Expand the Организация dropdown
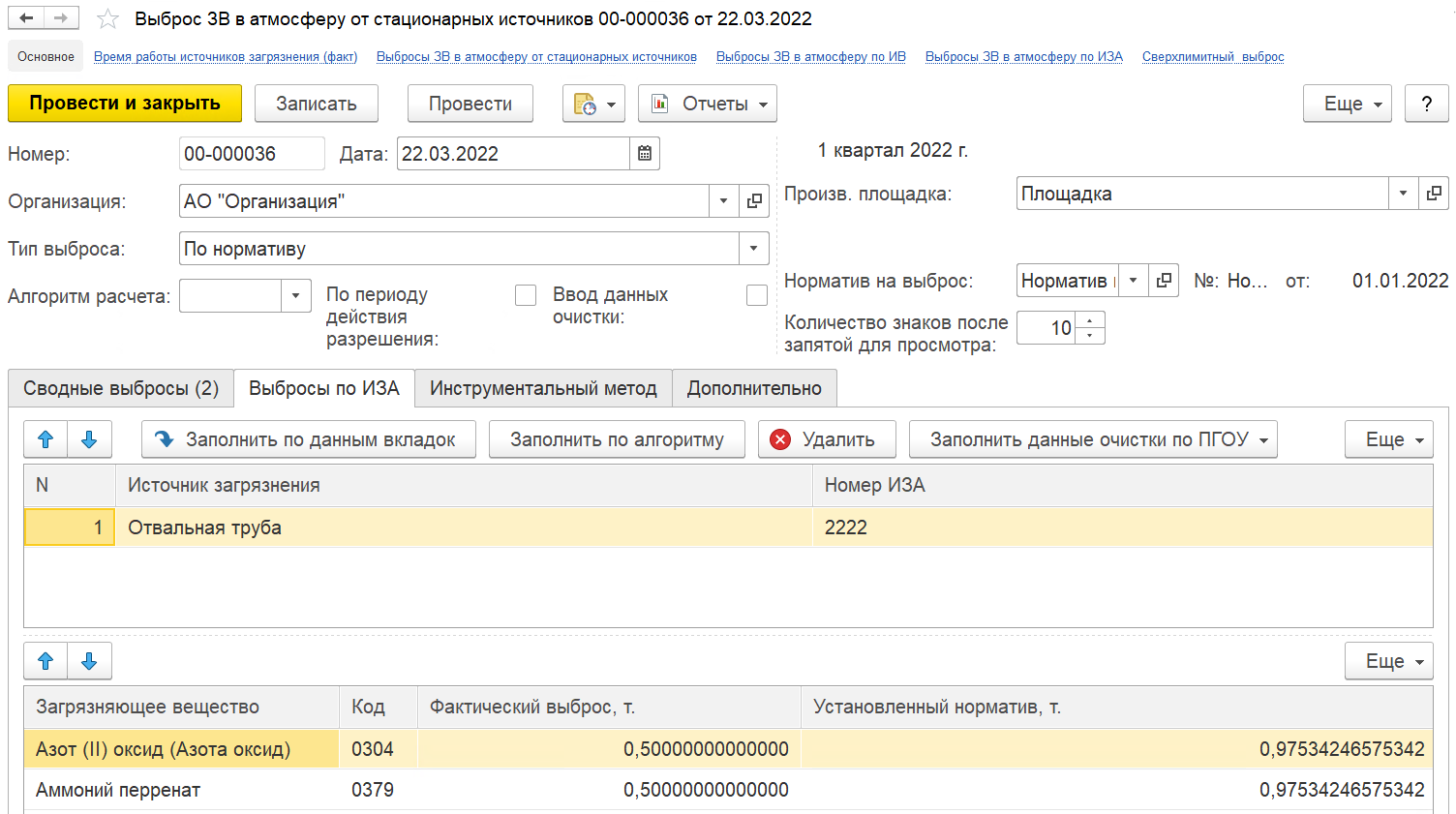This screenshot has height=814, width=1456. tap(723, 201)
